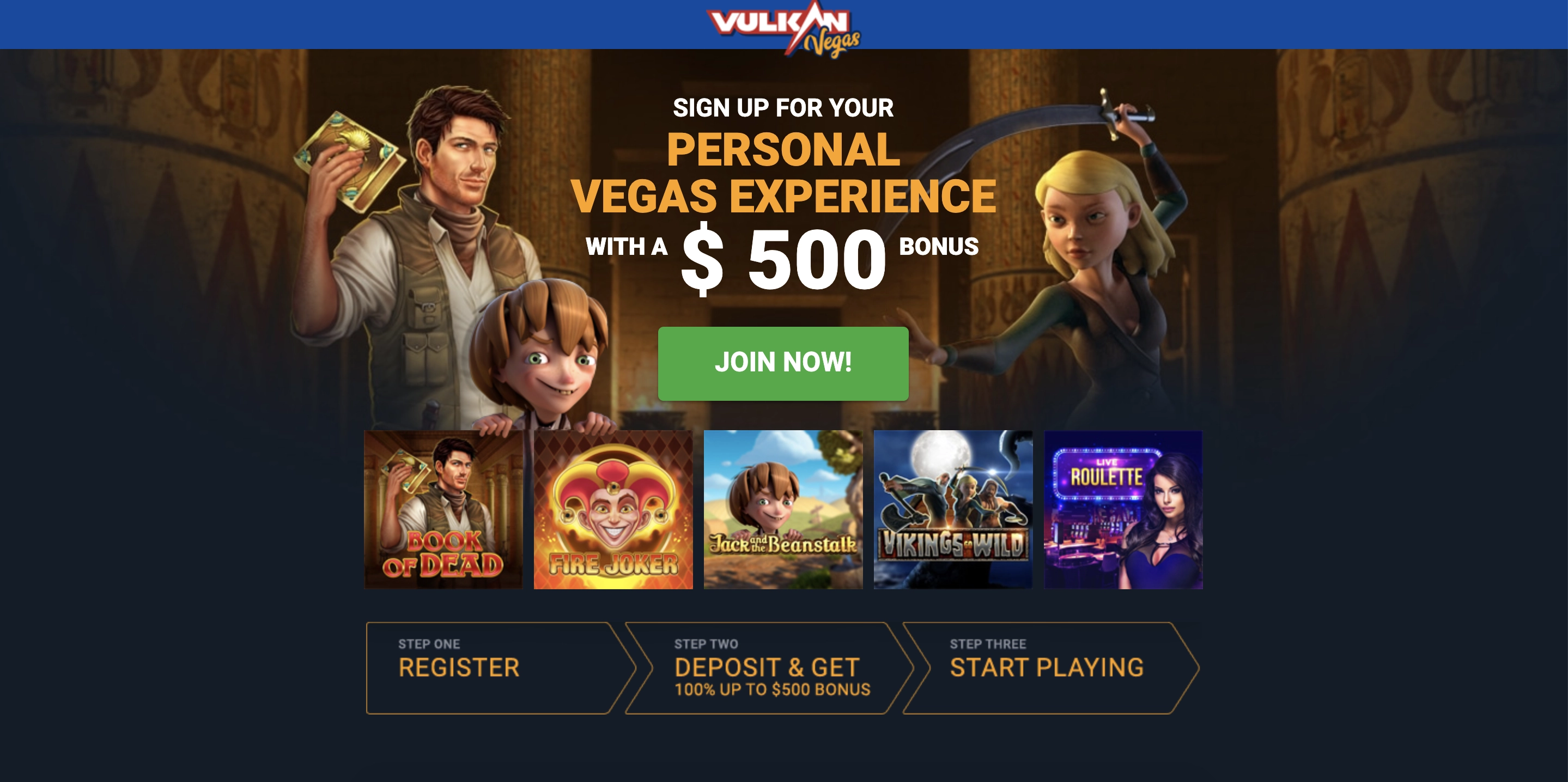The height and width of the screenshot is (782, 1568).
Task: Open the Book of Dead game thumbnail
Action: [443, 509]
